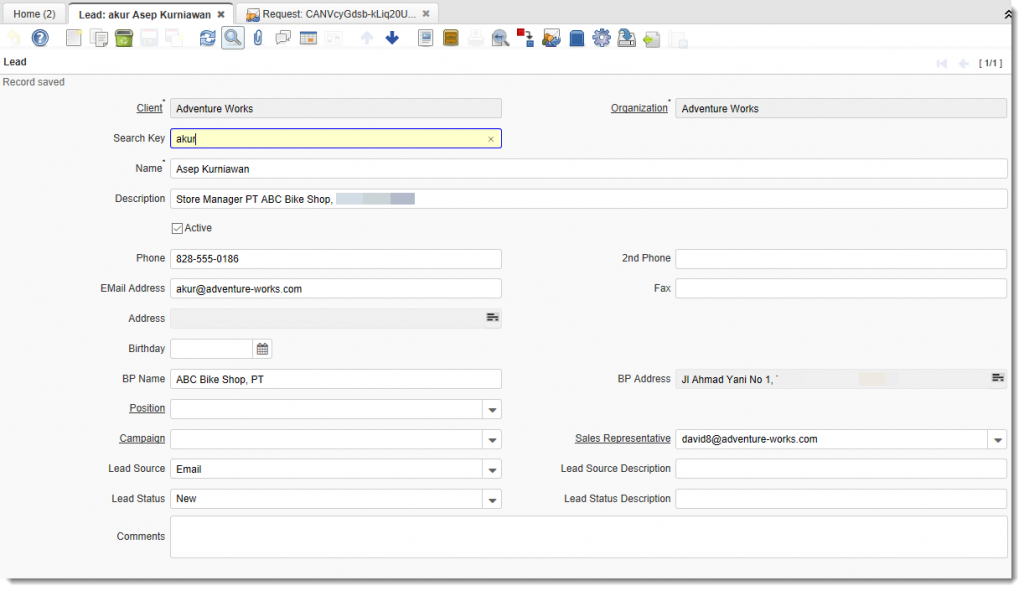Click into the Comments text area
Image resolution: width=1024 pixels, height=591 pixels.
point(588,537)
